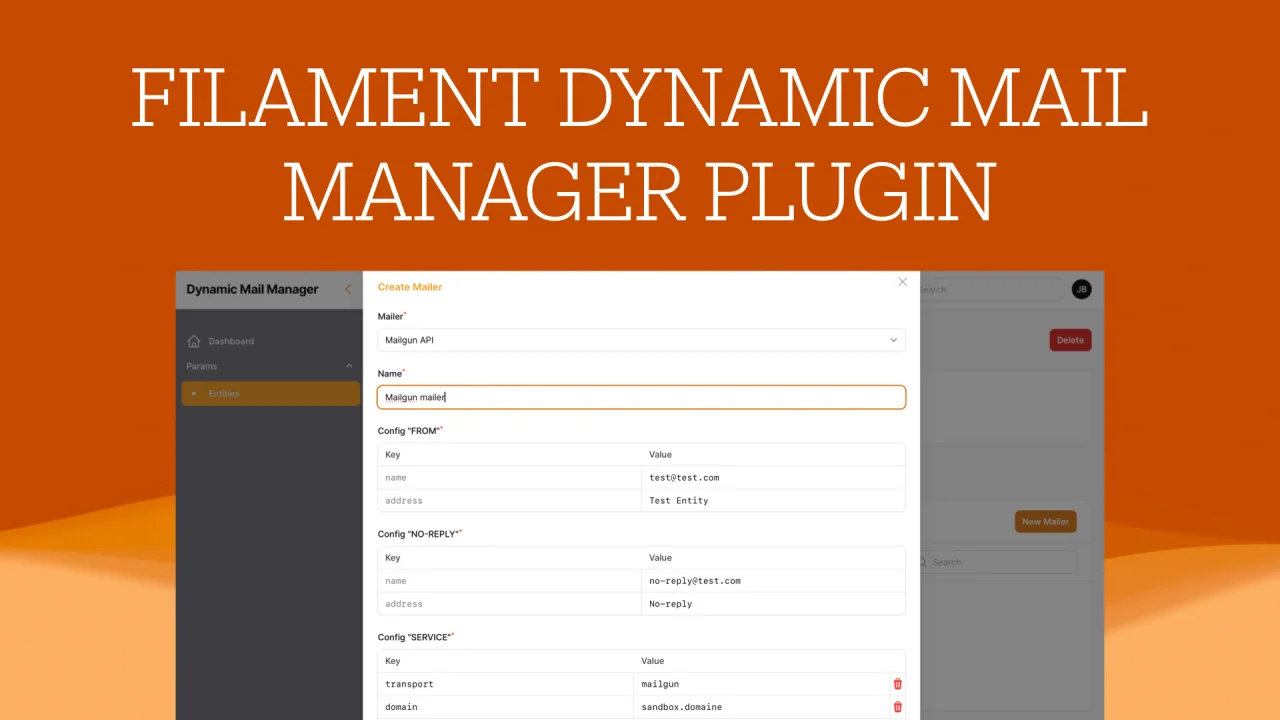Delete the domain row with its trash icon
This screenshot has width=1280, height=720.
click(897, 707)
